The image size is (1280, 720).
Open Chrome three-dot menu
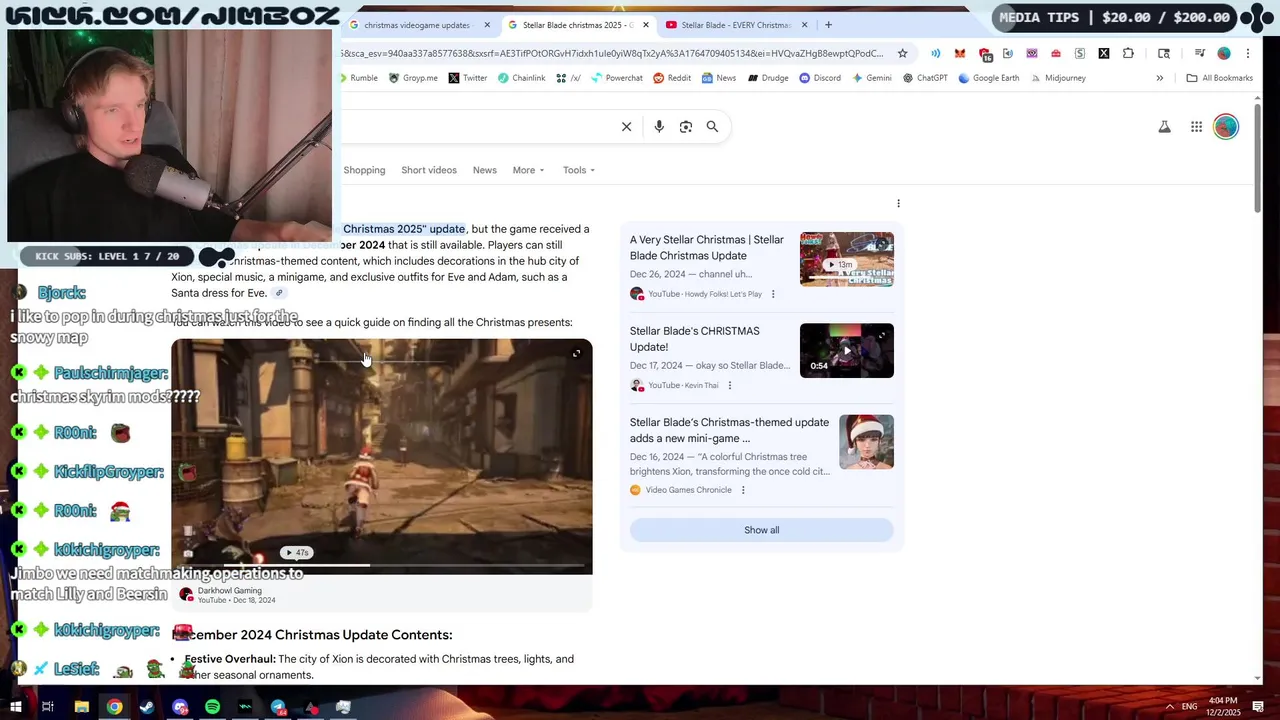(1248, 53)
